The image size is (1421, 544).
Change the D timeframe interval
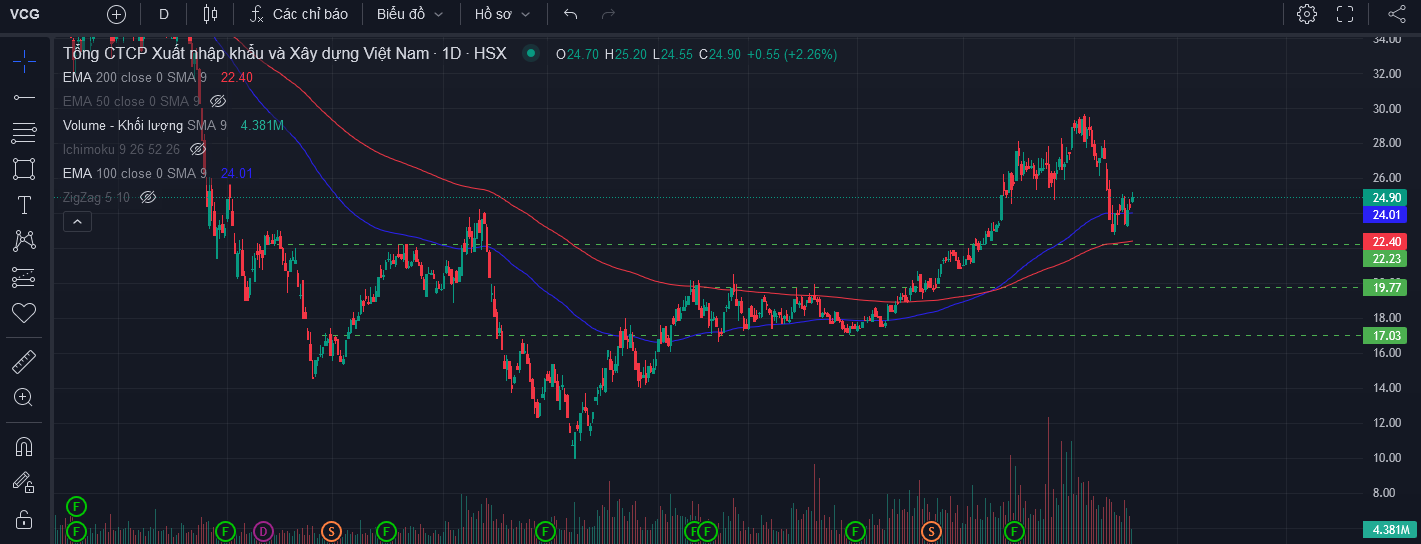tap(164, 14)
